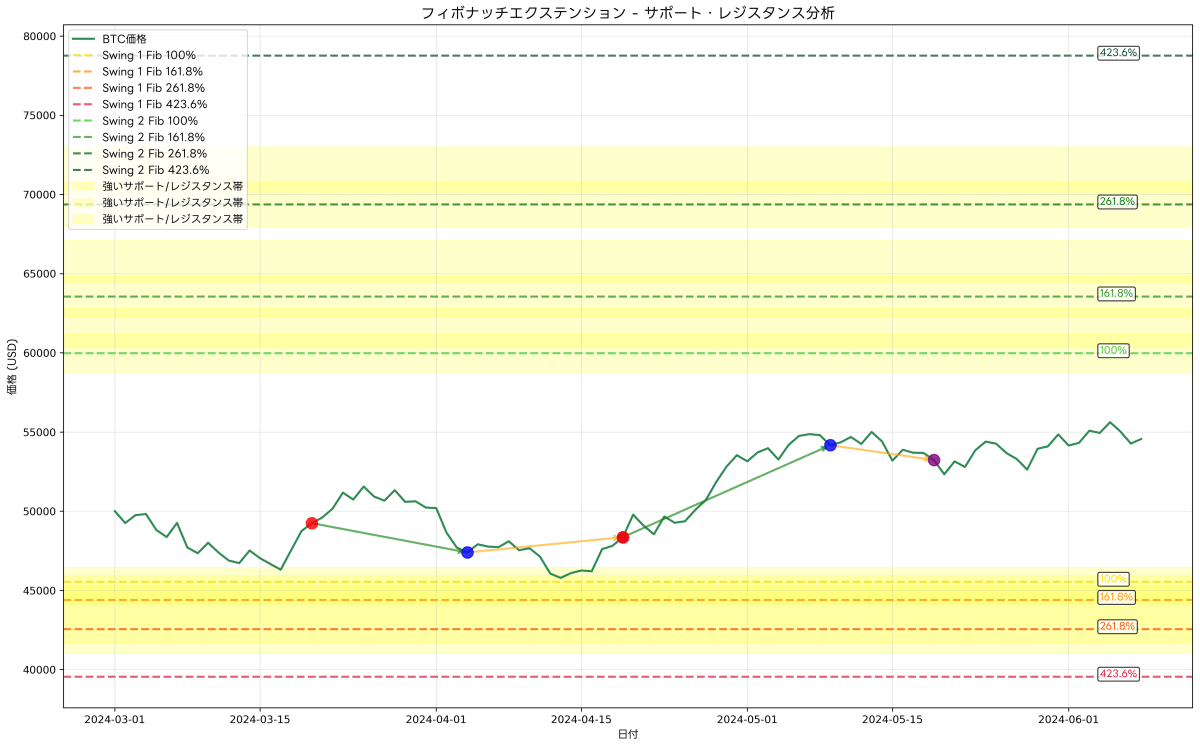Click the 日付 axis label
Image resolution: width=1200 pixels, height=748 pixels.
click(629, 733)
